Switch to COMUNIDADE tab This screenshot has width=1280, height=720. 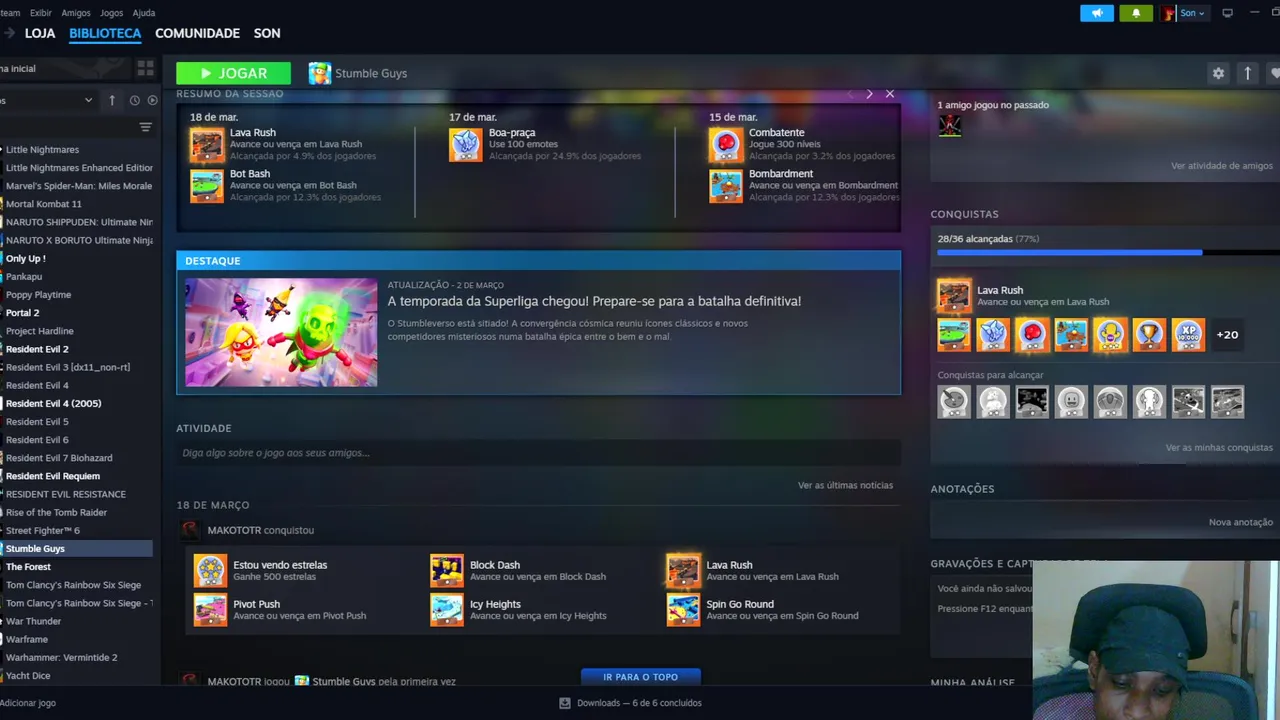pyautogui.click(x=197, y=33)
